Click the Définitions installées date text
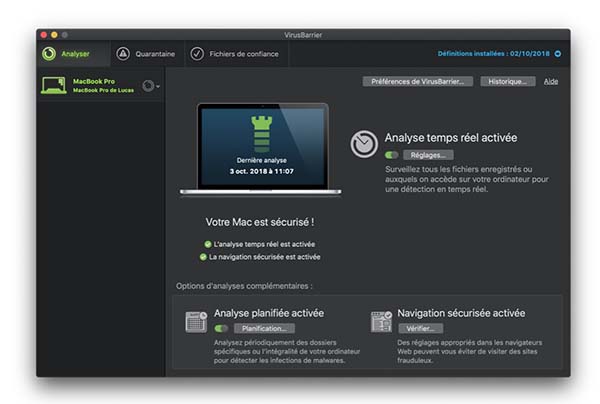Viewport: 600px width, 404px height. coord(494,54)
